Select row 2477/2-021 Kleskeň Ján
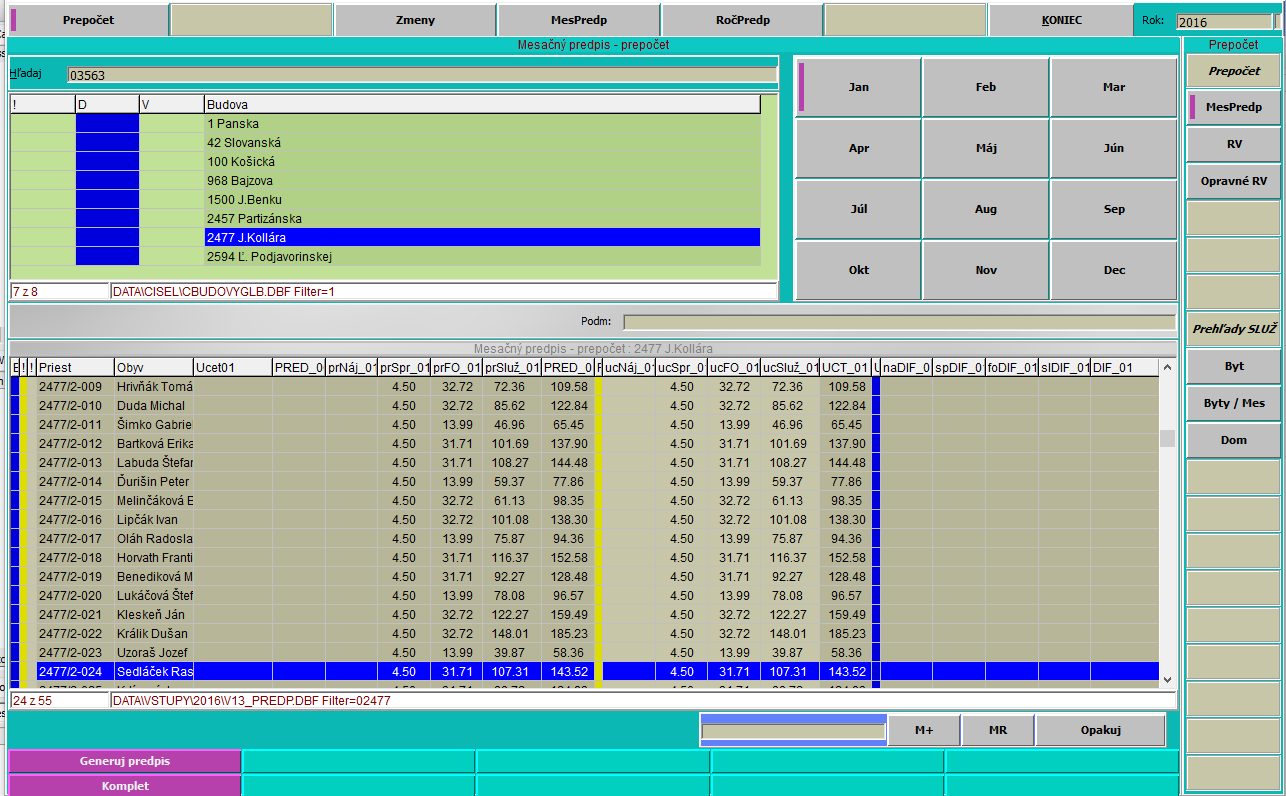This screenshot has width=1286, height=796. pos(584,615)
